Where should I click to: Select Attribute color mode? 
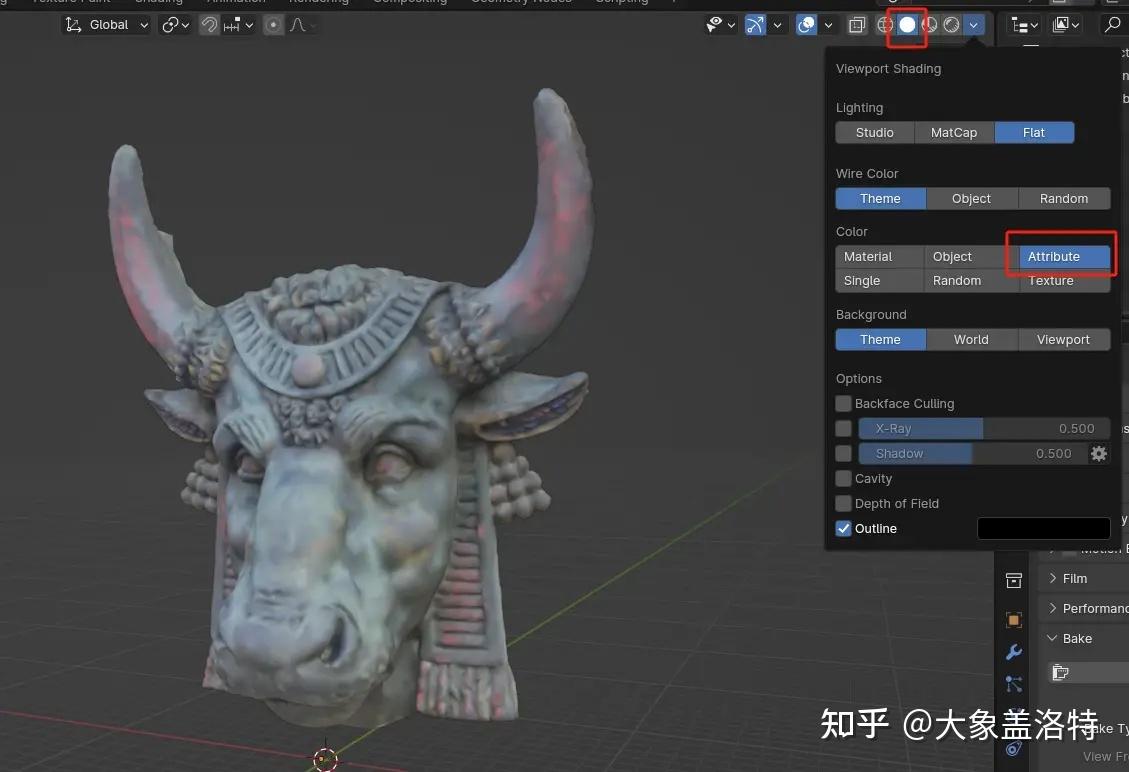coord(1064,256)
